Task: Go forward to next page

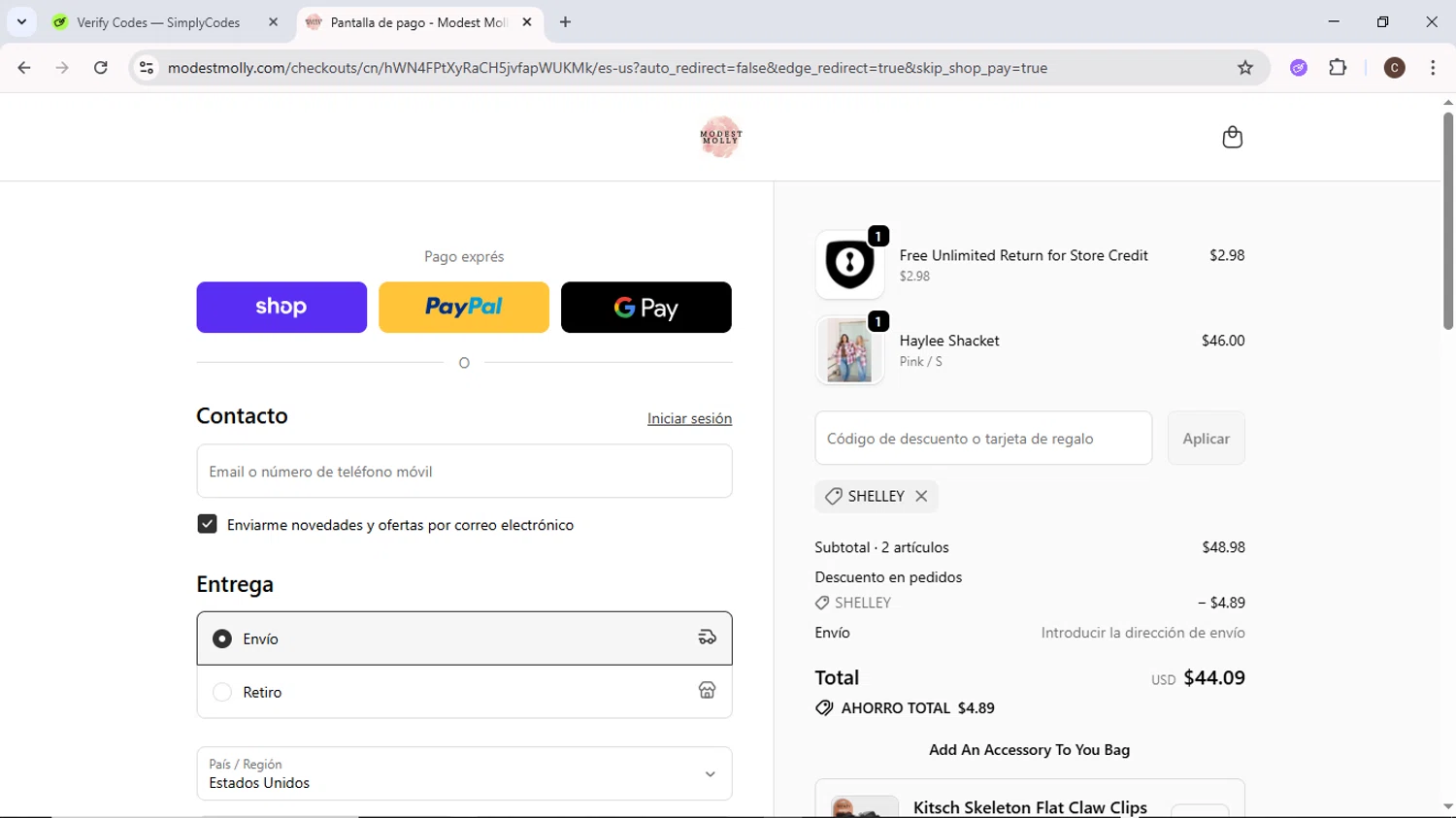Action: [x=62, y=68]
